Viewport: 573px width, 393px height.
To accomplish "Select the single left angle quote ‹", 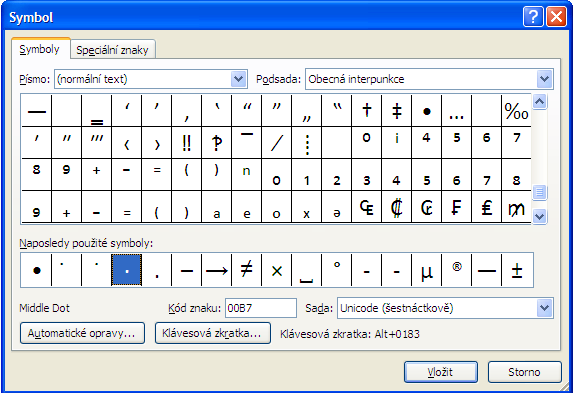I will pyautogui.click(x=127, y=143).
